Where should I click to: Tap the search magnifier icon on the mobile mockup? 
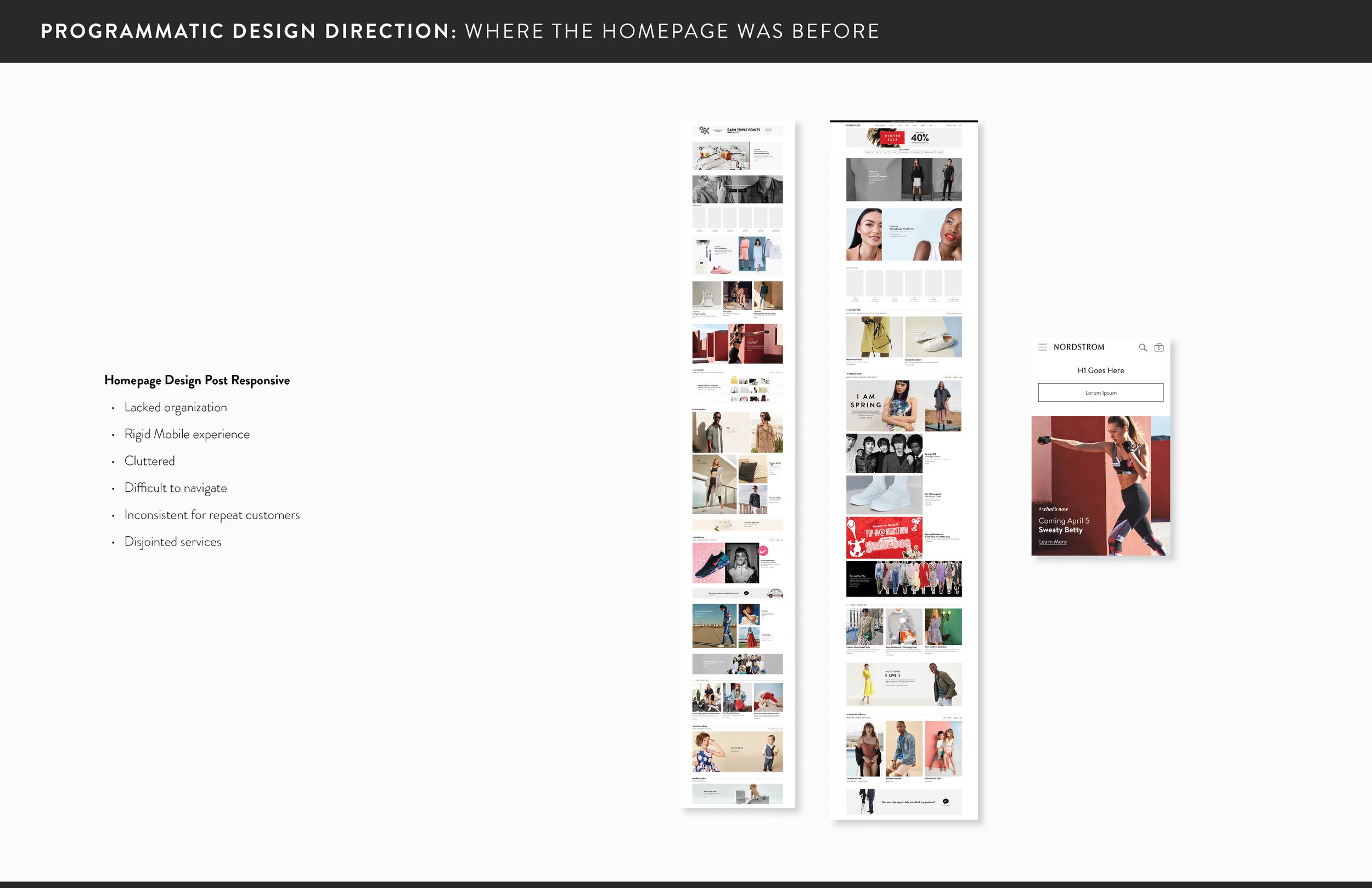(x=1143, y=348)
